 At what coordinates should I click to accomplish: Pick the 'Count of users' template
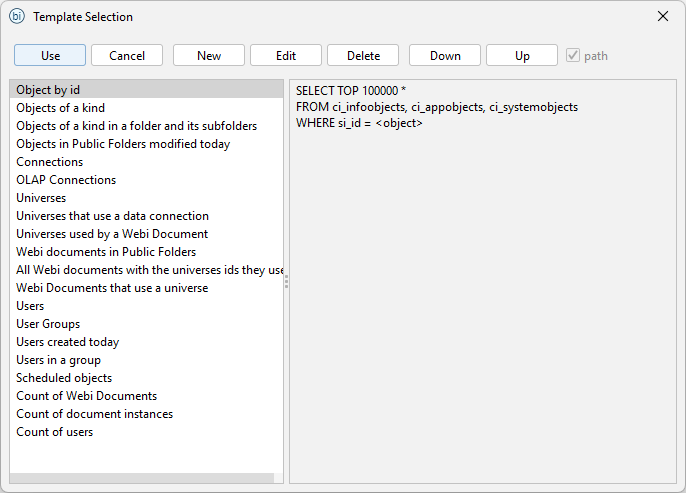[x=147, y=432]
